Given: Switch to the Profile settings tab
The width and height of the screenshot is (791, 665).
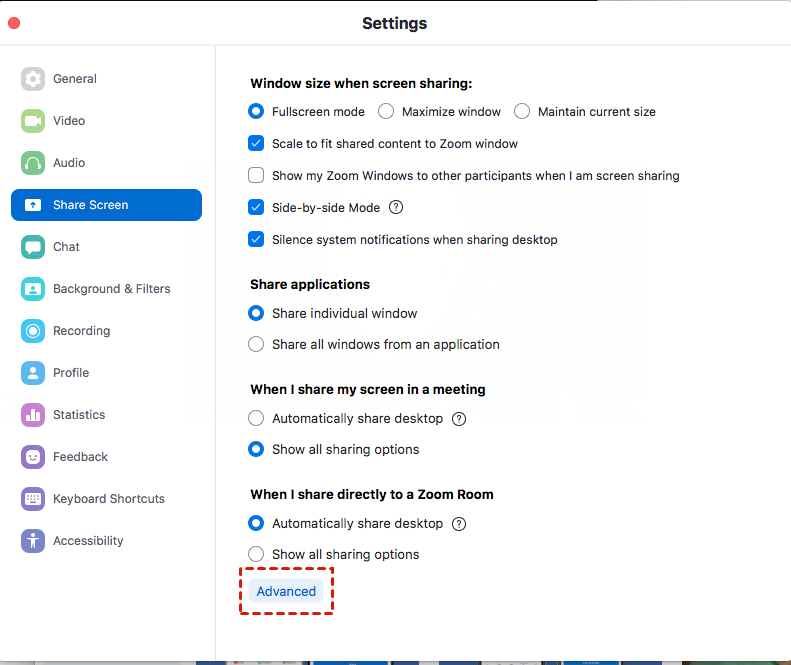Looking at the screenshot, I should 71,373.
